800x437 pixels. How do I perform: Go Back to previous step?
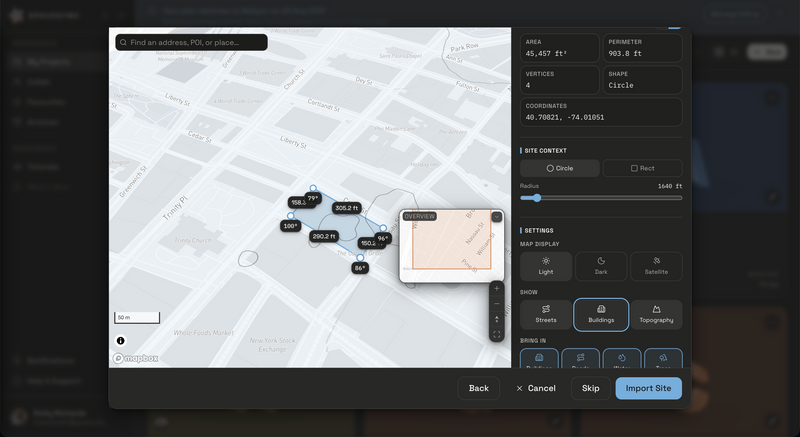click(x=479, y=388)
